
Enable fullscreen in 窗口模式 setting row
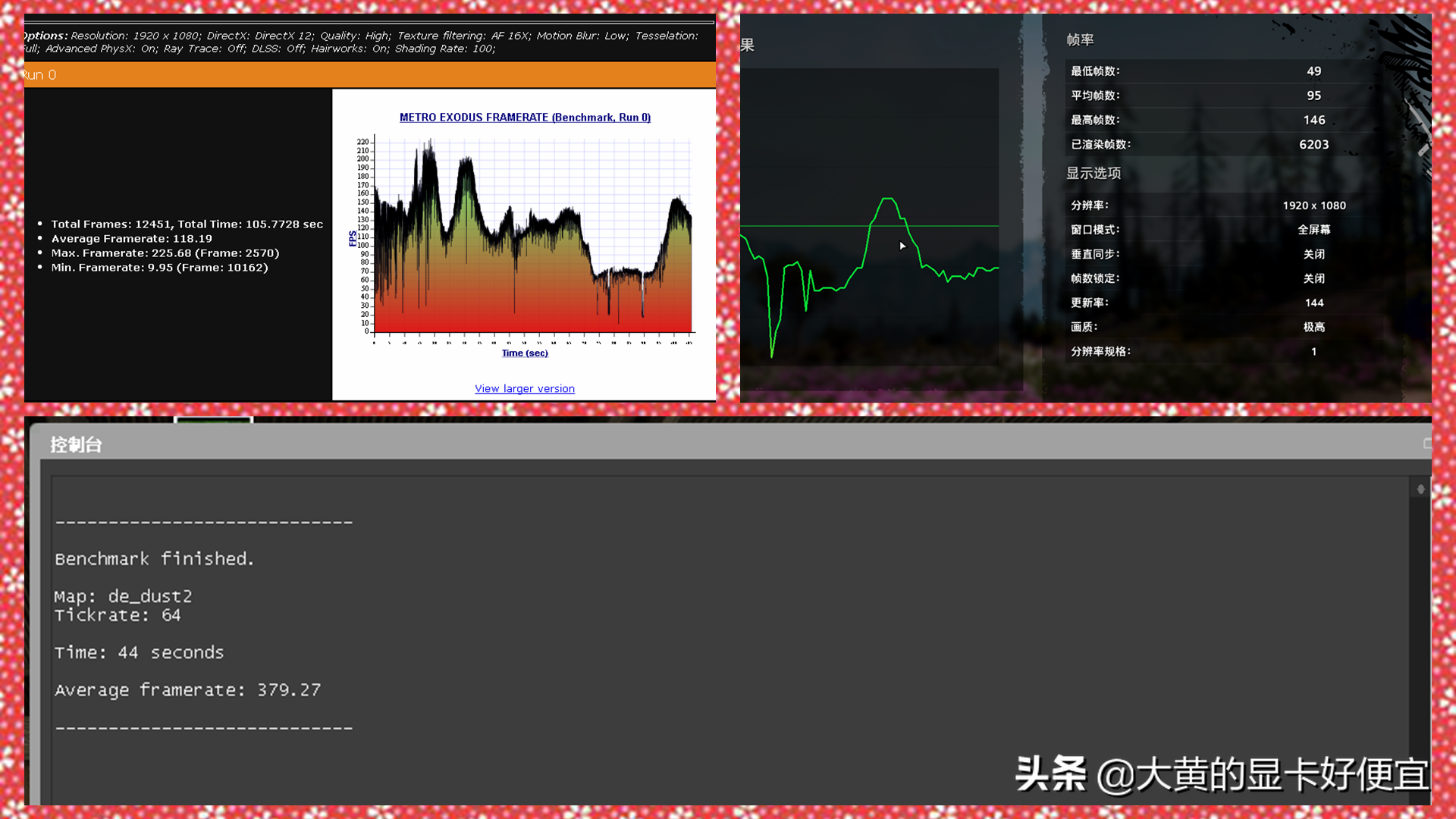click(1314, 229)
